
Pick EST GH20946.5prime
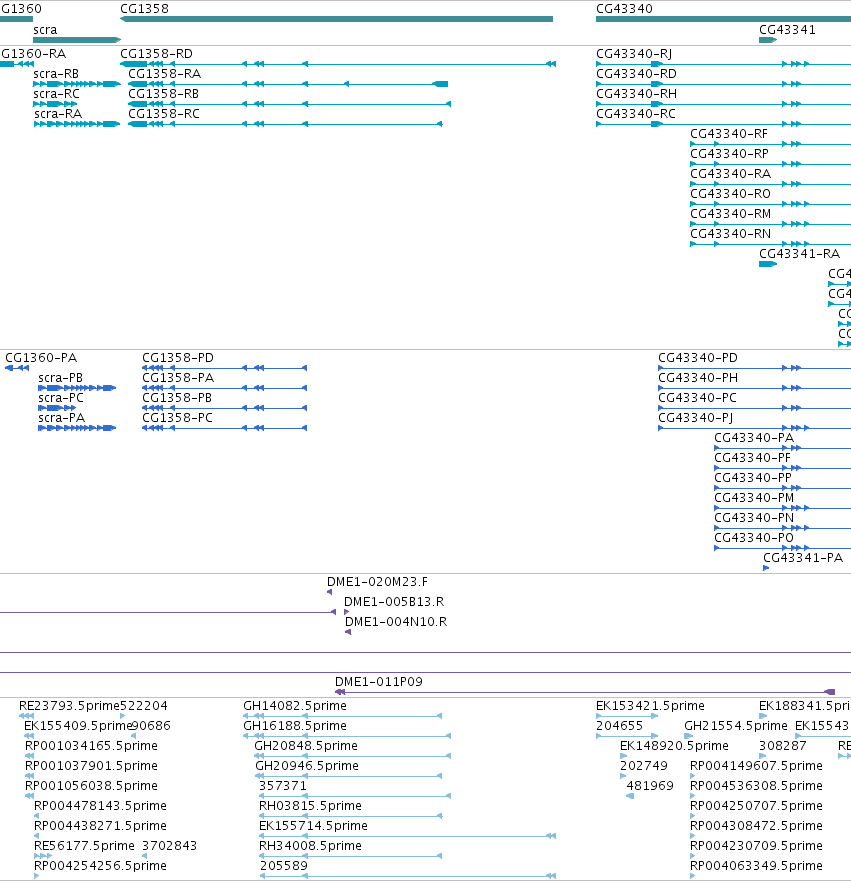click(x=307, y=766)
